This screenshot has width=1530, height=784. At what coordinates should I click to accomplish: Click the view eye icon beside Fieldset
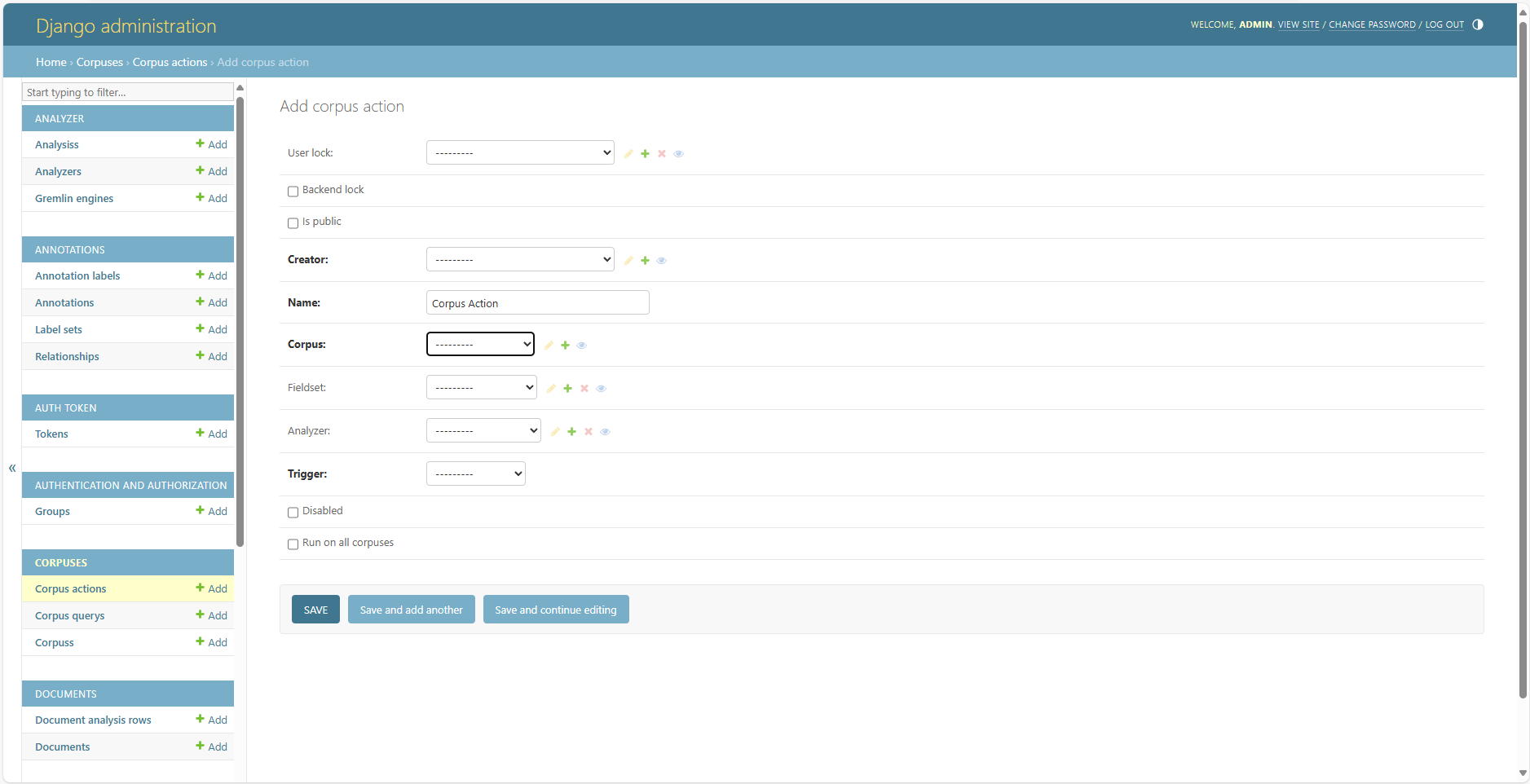(x=601, y=388)
